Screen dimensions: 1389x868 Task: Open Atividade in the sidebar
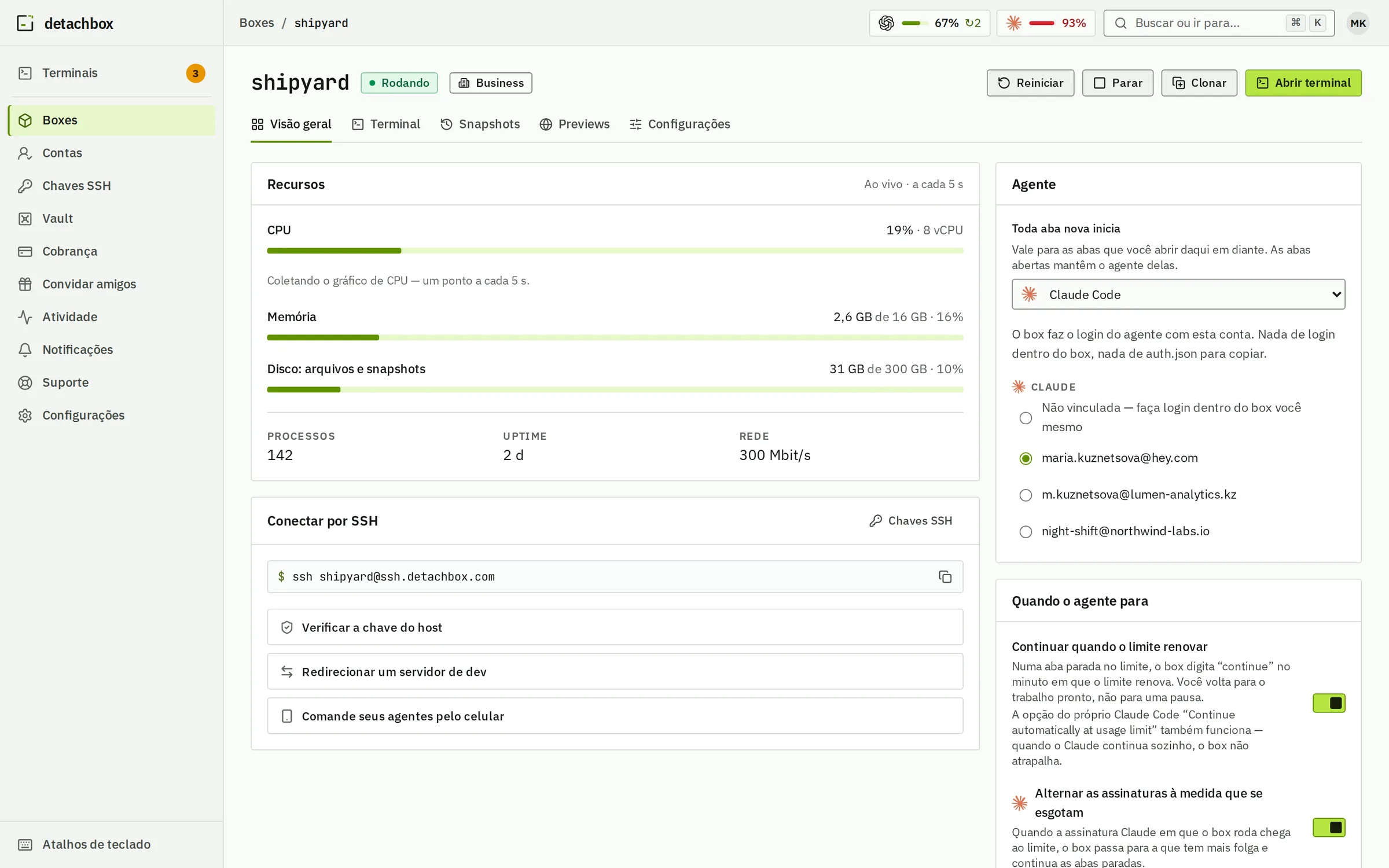(112, 317)
